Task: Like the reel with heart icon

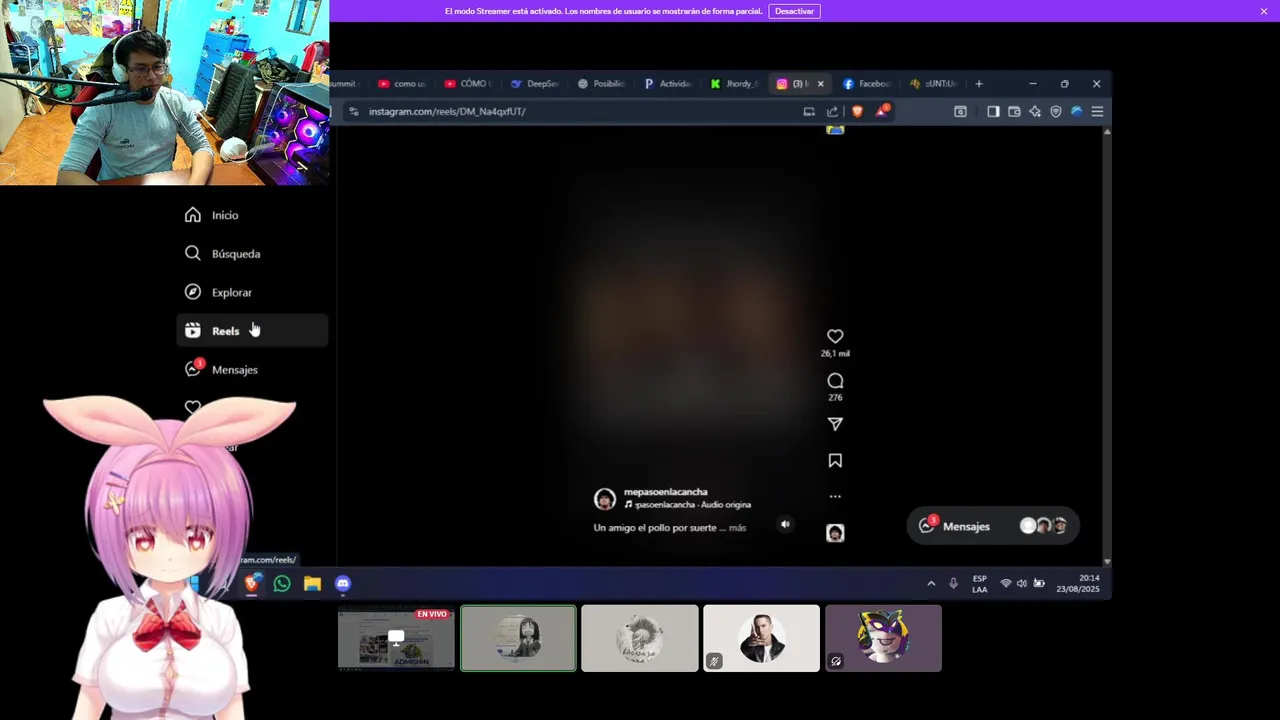Action: [835, 336]
